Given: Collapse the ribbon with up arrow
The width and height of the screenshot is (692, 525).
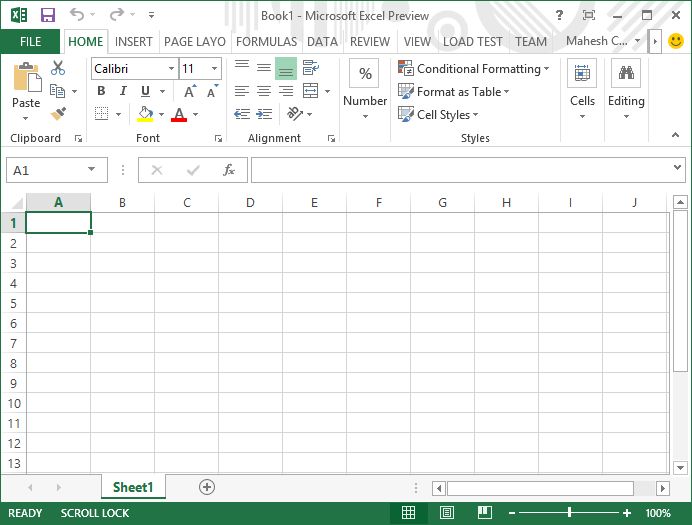Looking at the screenshot, I should [x=675, y=135].
